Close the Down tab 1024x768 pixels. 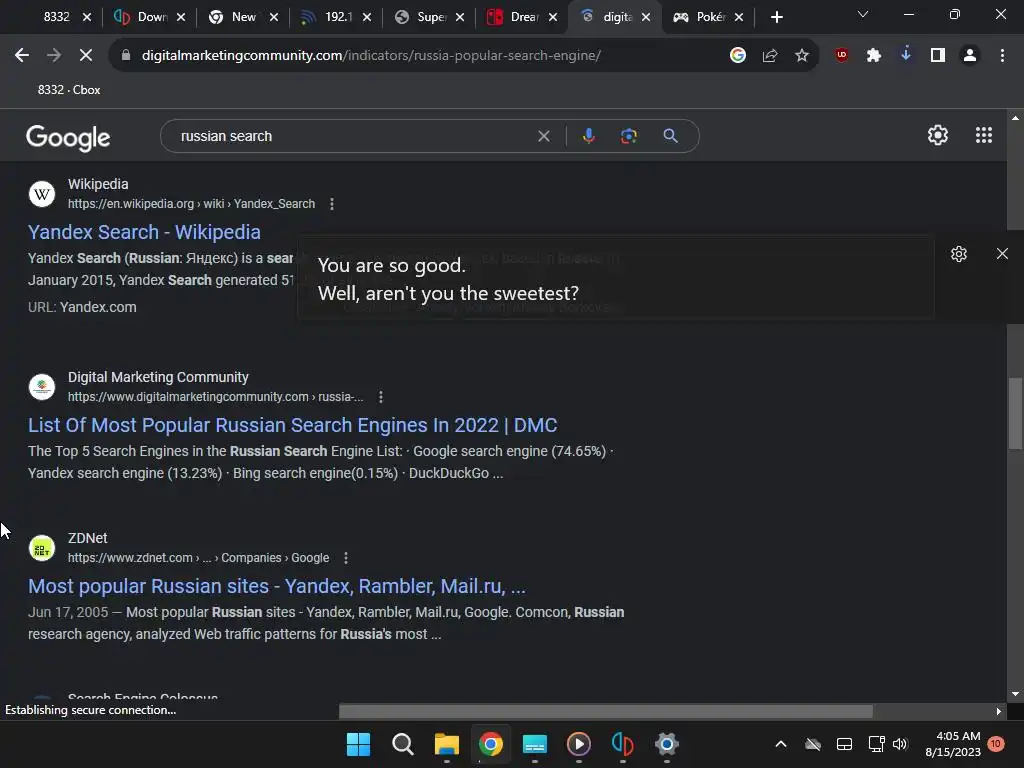pyautogui.click(x=181, y=17)
